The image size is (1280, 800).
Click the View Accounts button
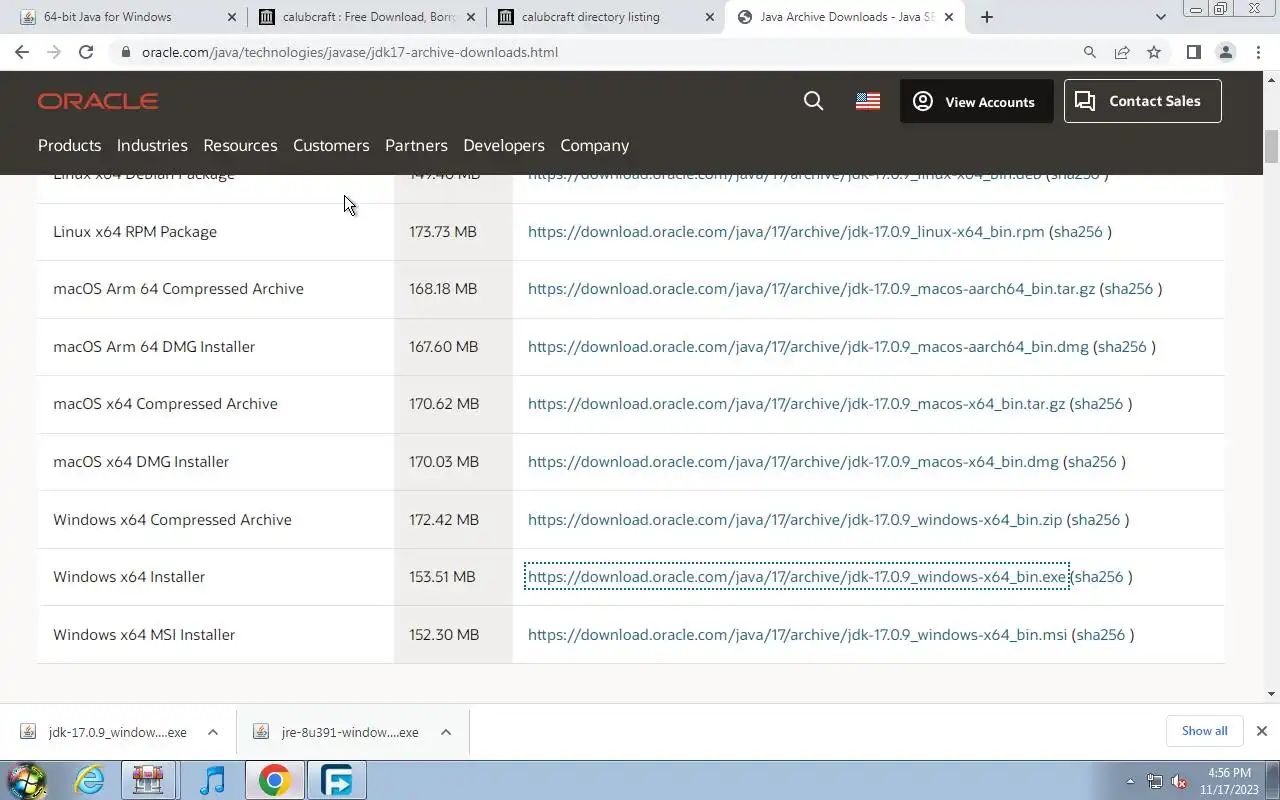[x=976, y=101]
